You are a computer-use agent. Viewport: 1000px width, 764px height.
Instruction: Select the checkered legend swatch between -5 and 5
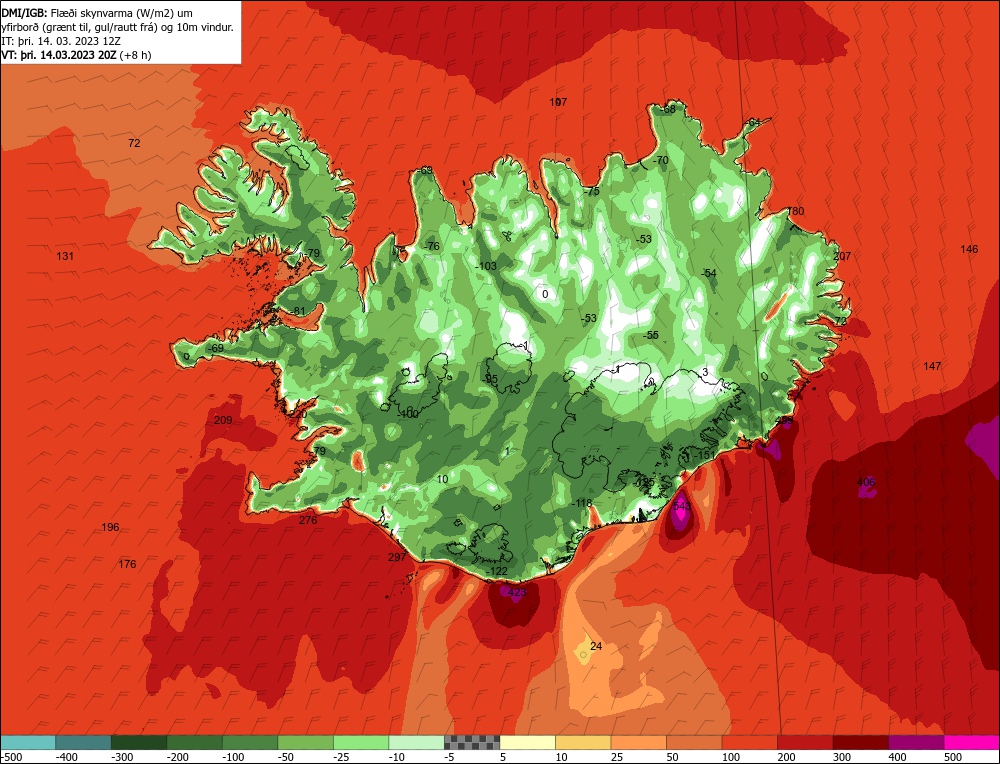(x=472, y=742)
